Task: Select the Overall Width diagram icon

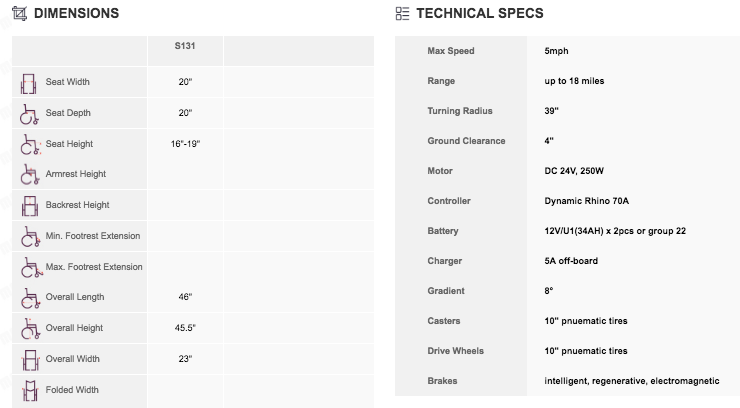Action: (30, 360)
